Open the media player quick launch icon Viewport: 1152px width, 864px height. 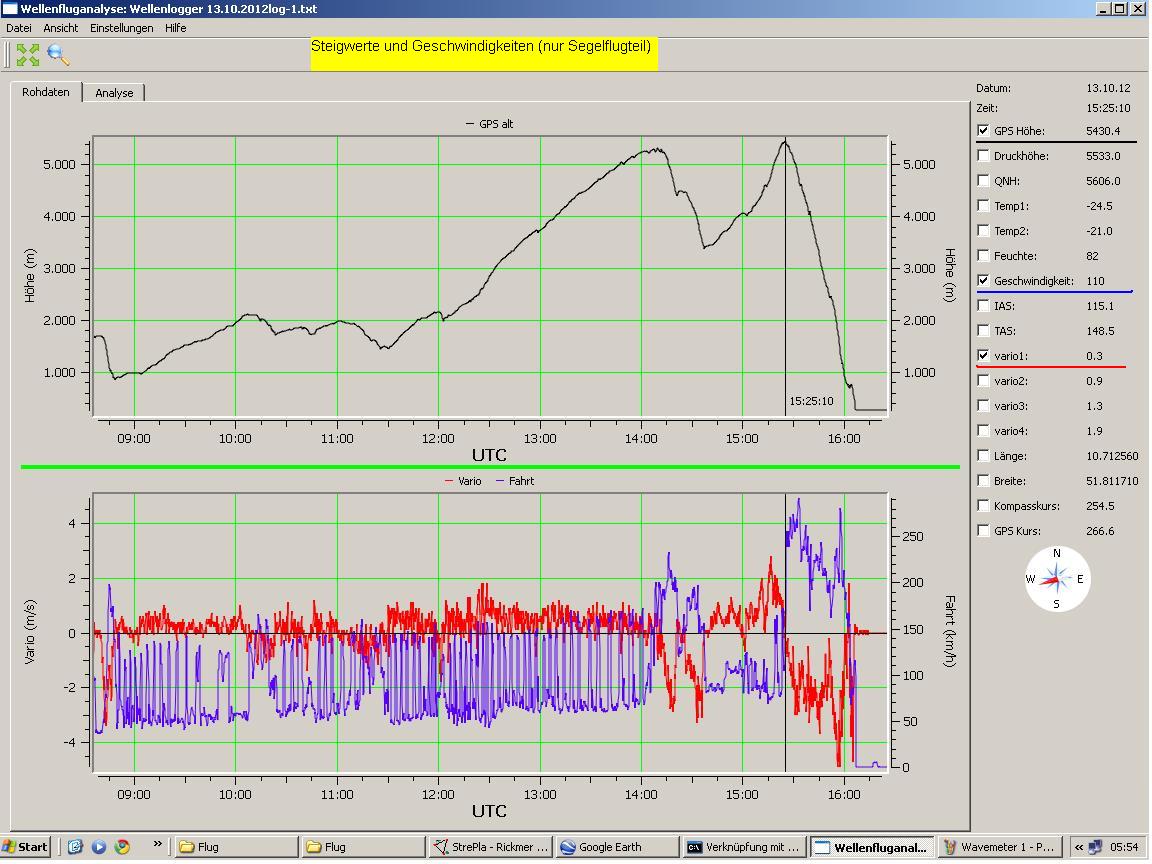pos(98,847)
